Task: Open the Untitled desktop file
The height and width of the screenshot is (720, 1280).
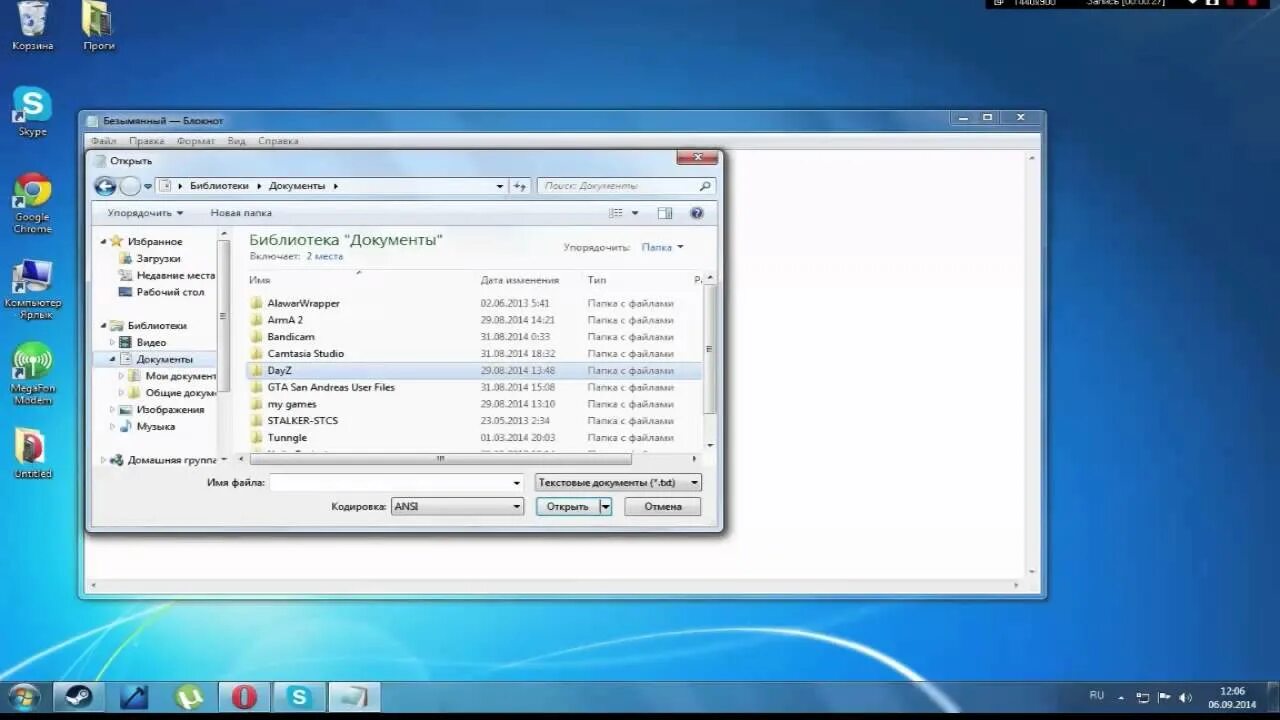Action: [32, 453]
